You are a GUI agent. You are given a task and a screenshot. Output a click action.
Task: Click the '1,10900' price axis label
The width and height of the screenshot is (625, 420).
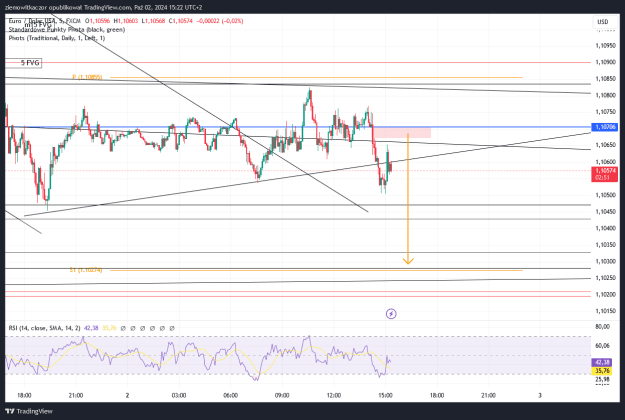pyautogui.click(x=605, y=62)
